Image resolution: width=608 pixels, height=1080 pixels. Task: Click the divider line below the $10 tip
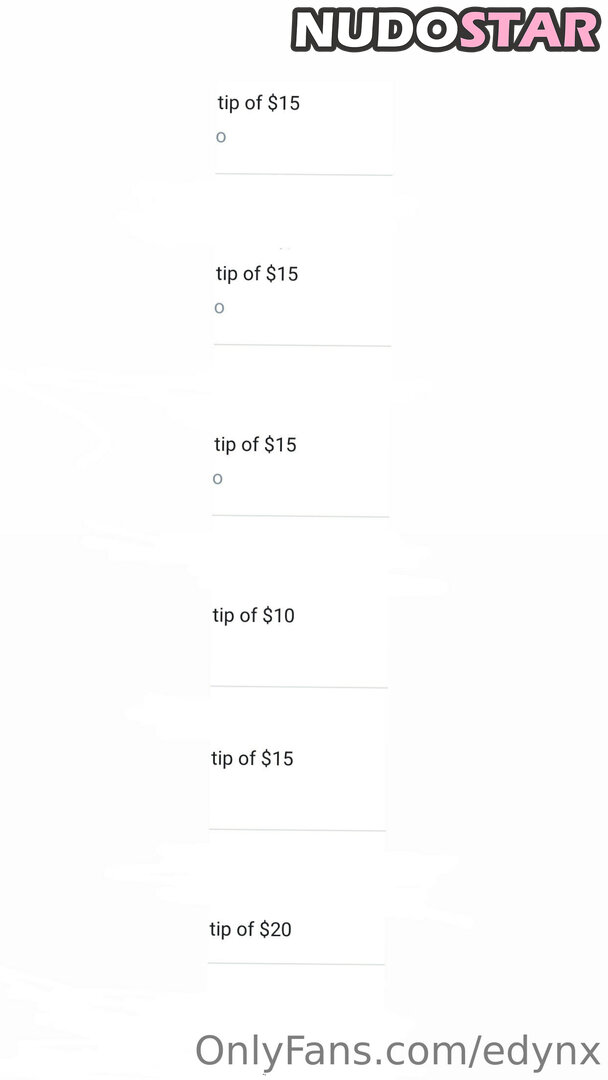click(x=298, y=688)
